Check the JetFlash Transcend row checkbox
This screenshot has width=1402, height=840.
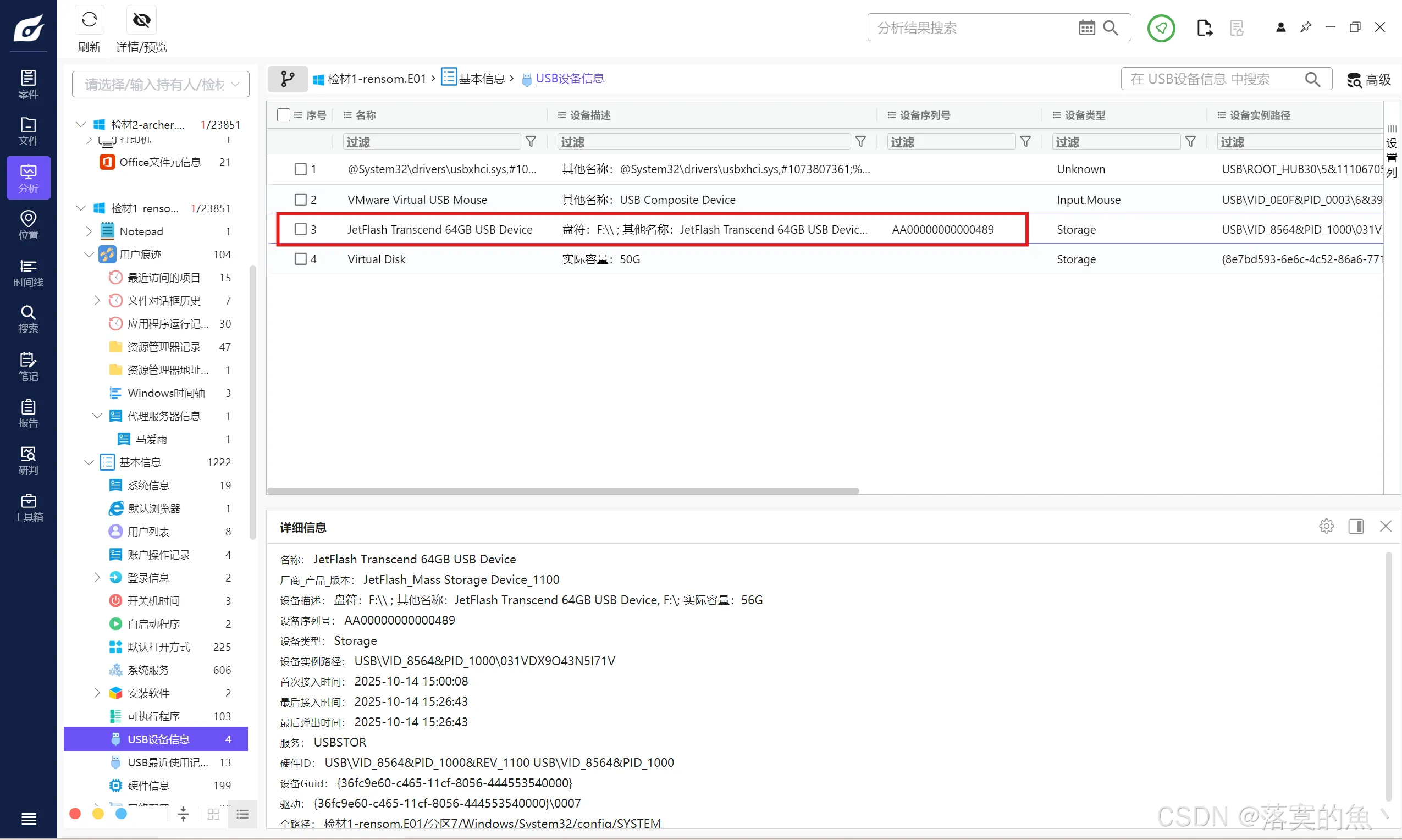click(301, 229)
